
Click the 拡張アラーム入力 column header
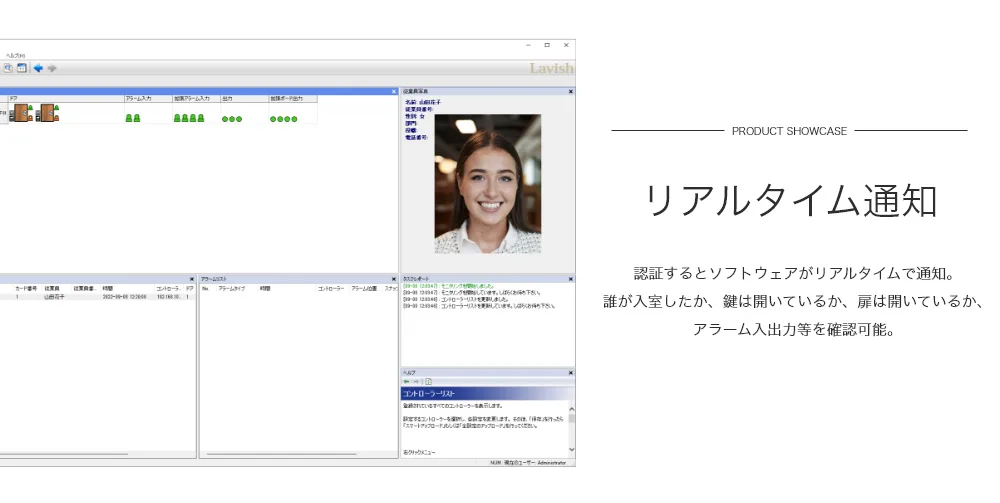[197, 99]
